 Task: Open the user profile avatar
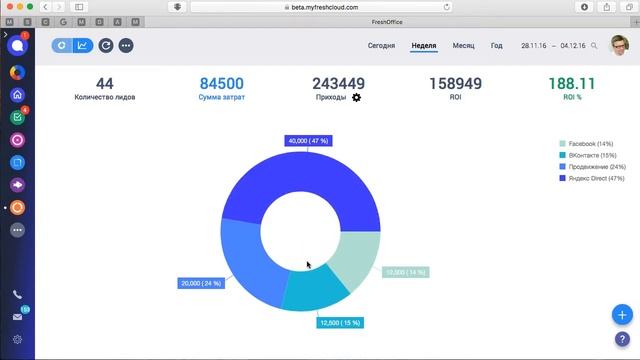click(620, 45)
